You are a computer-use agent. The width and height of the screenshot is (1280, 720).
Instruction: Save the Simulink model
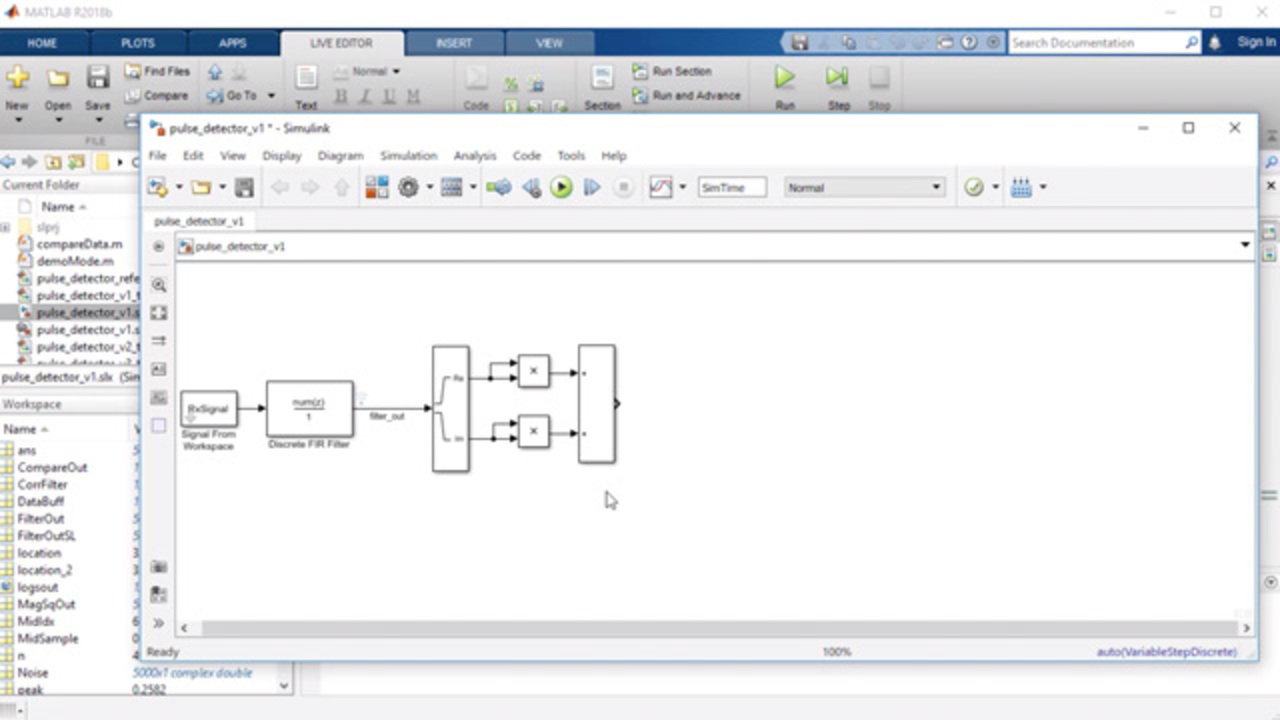coord(244,188)
